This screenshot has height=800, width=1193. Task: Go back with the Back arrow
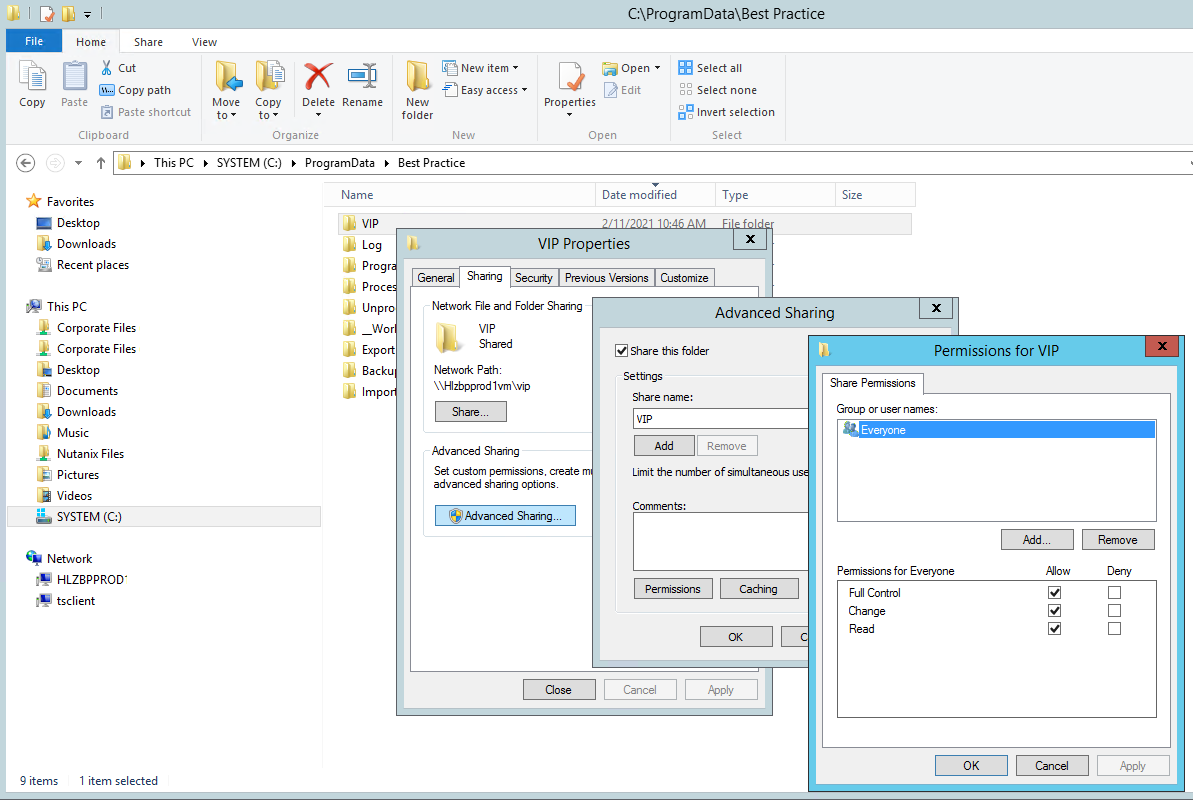tap(25, 163)
